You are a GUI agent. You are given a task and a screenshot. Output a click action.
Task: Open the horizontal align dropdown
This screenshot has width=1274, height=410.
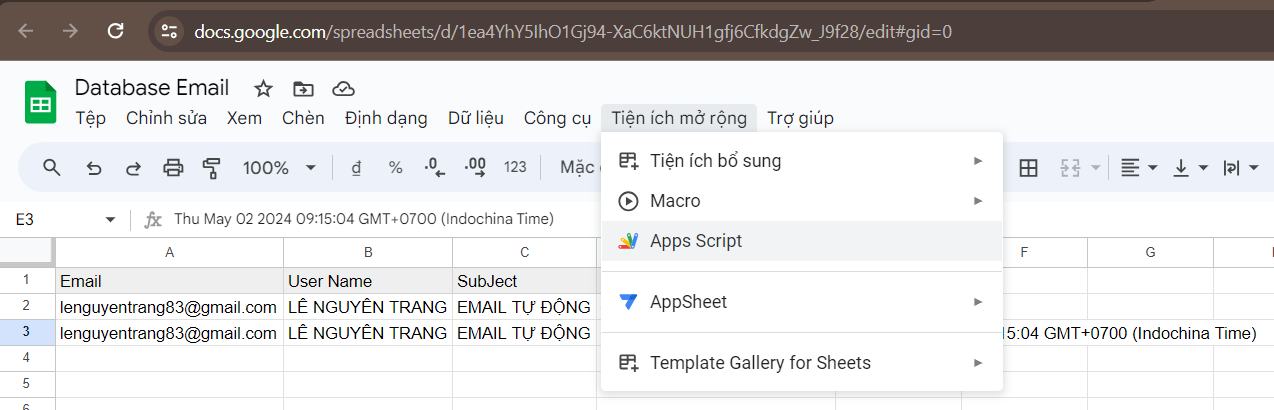pos(1138,168)
